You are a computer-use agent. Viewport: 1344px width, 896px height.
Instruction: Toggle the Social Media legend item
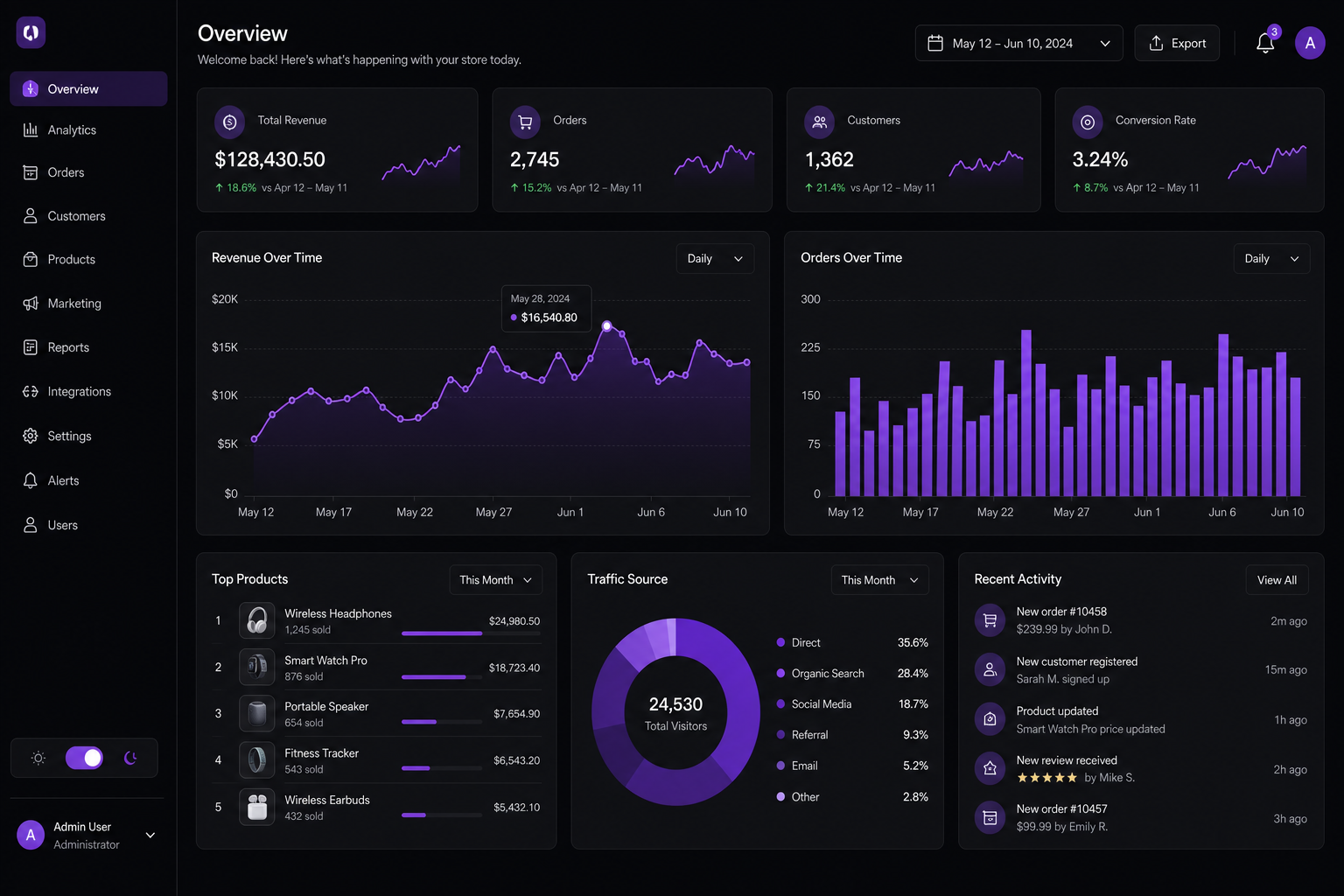(852, 703)
